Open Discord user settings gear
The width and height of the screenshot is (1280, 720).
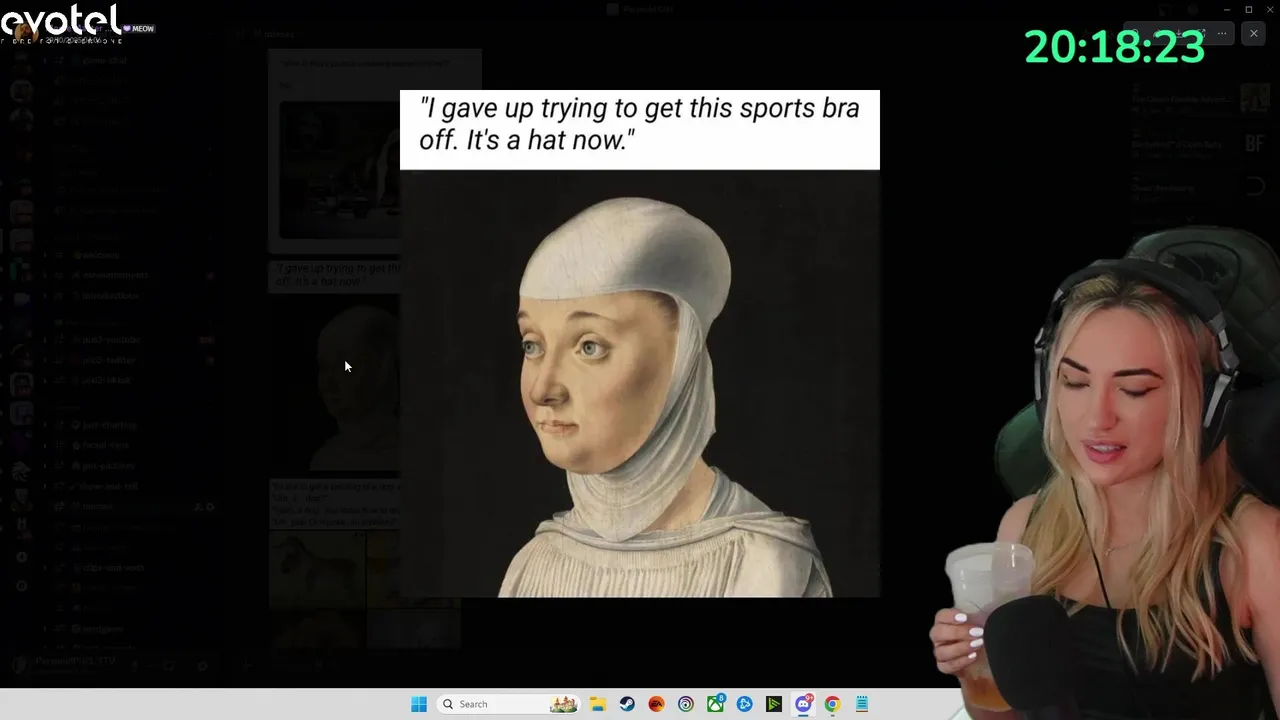[202, 666]
